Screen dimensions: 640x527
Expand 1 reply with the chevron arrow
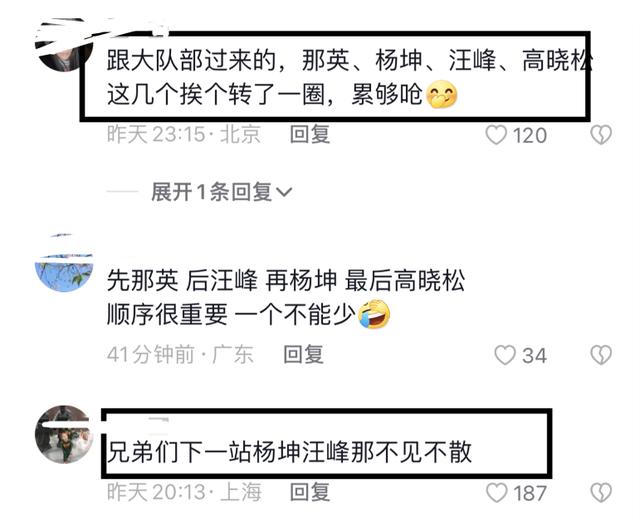(x=284, y=192)
